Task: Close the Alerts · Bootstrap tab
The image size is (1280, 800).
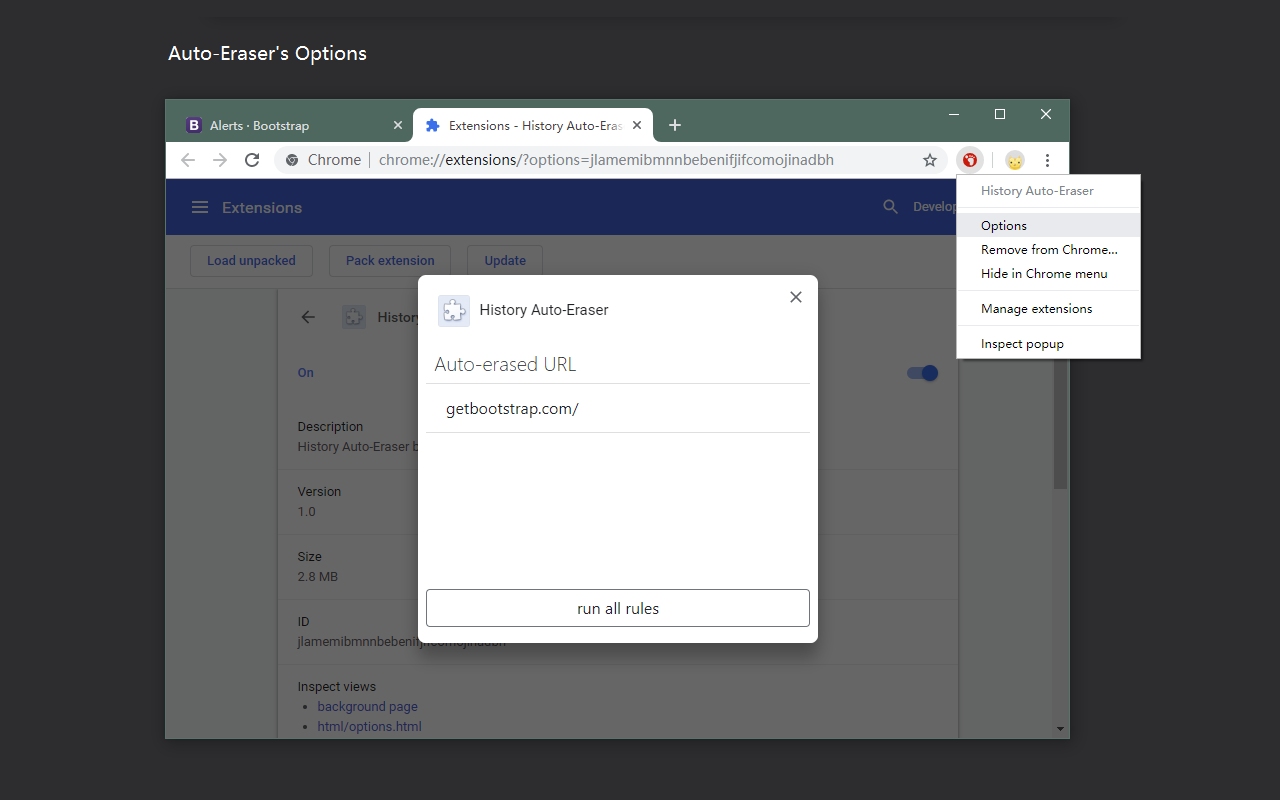Action: point(397,125)
